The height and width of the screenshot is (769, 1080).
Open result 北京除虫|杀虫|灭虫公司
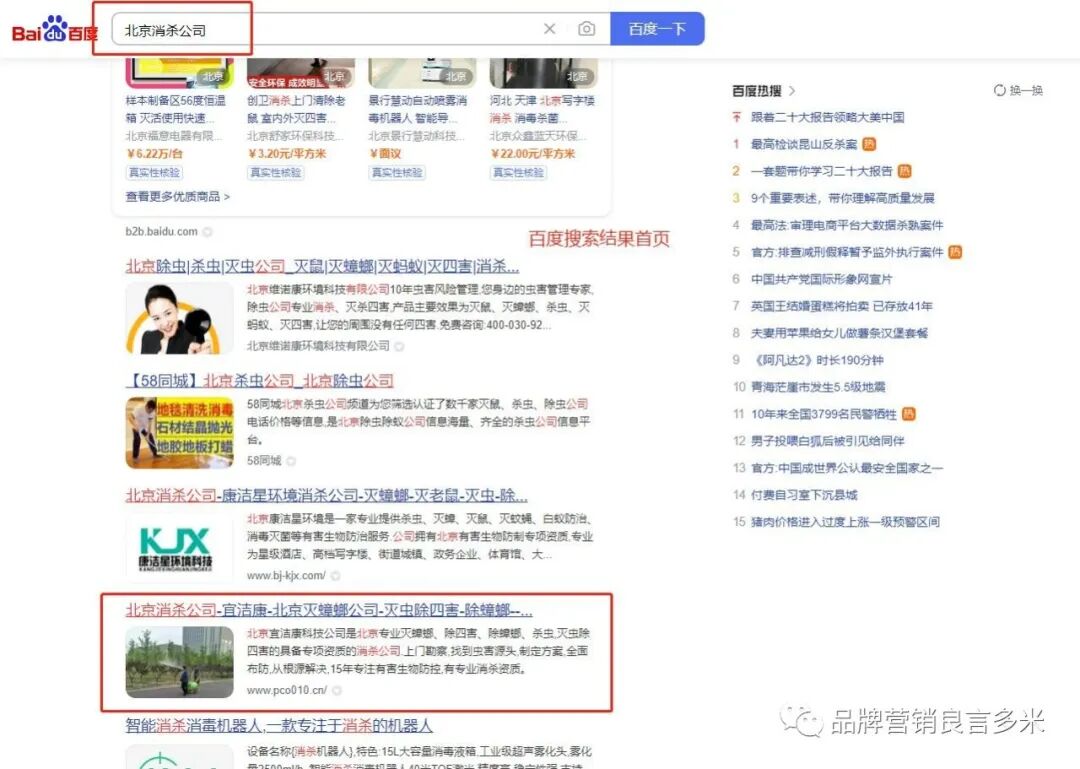[322, 266]
